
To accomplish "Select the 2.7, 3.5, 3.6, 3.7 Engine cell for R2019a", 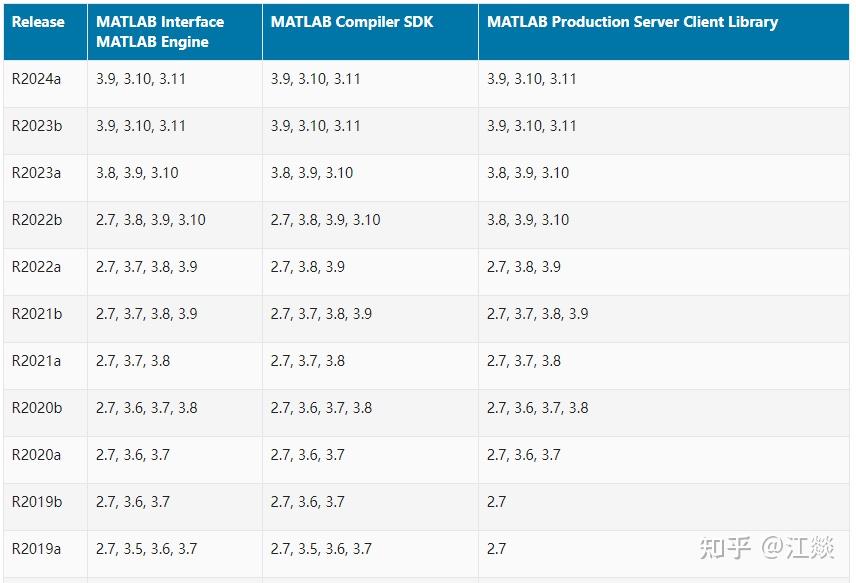I will coord(148,549).
